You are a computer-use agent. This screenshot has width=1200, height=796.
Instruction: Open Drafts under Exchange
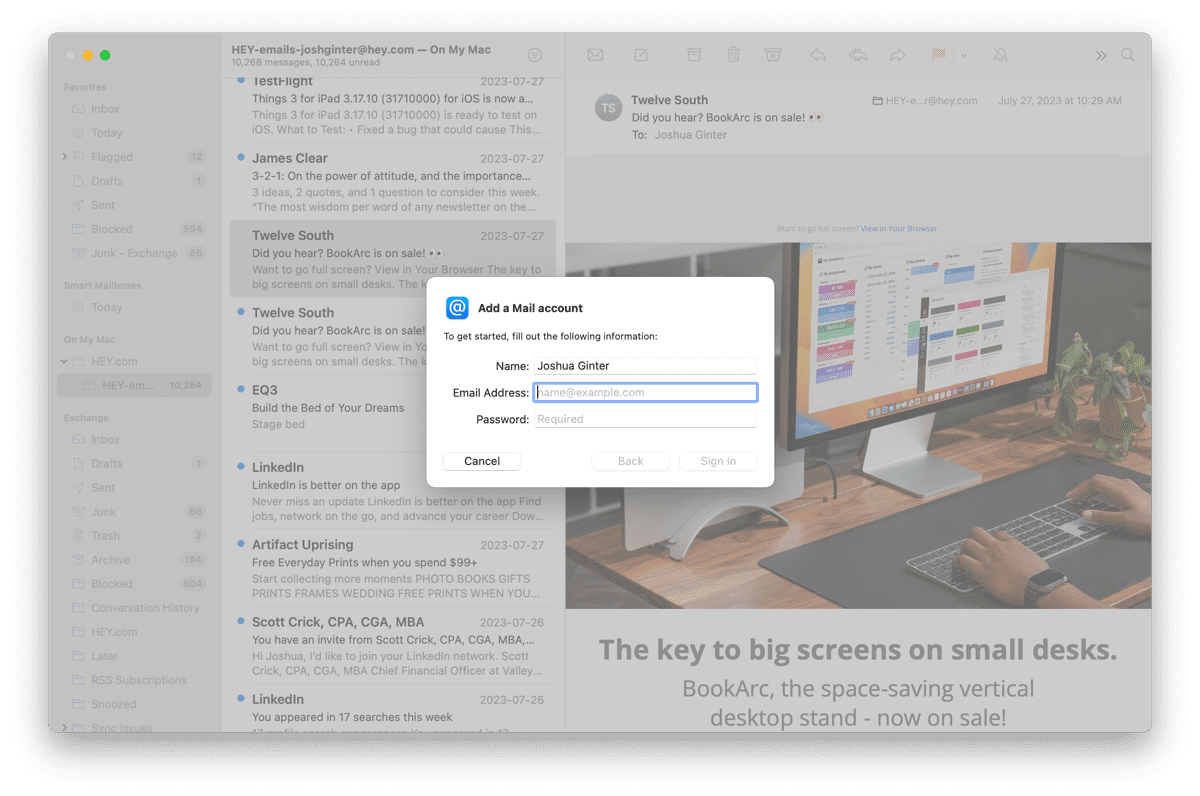click(x=134, y=464)
